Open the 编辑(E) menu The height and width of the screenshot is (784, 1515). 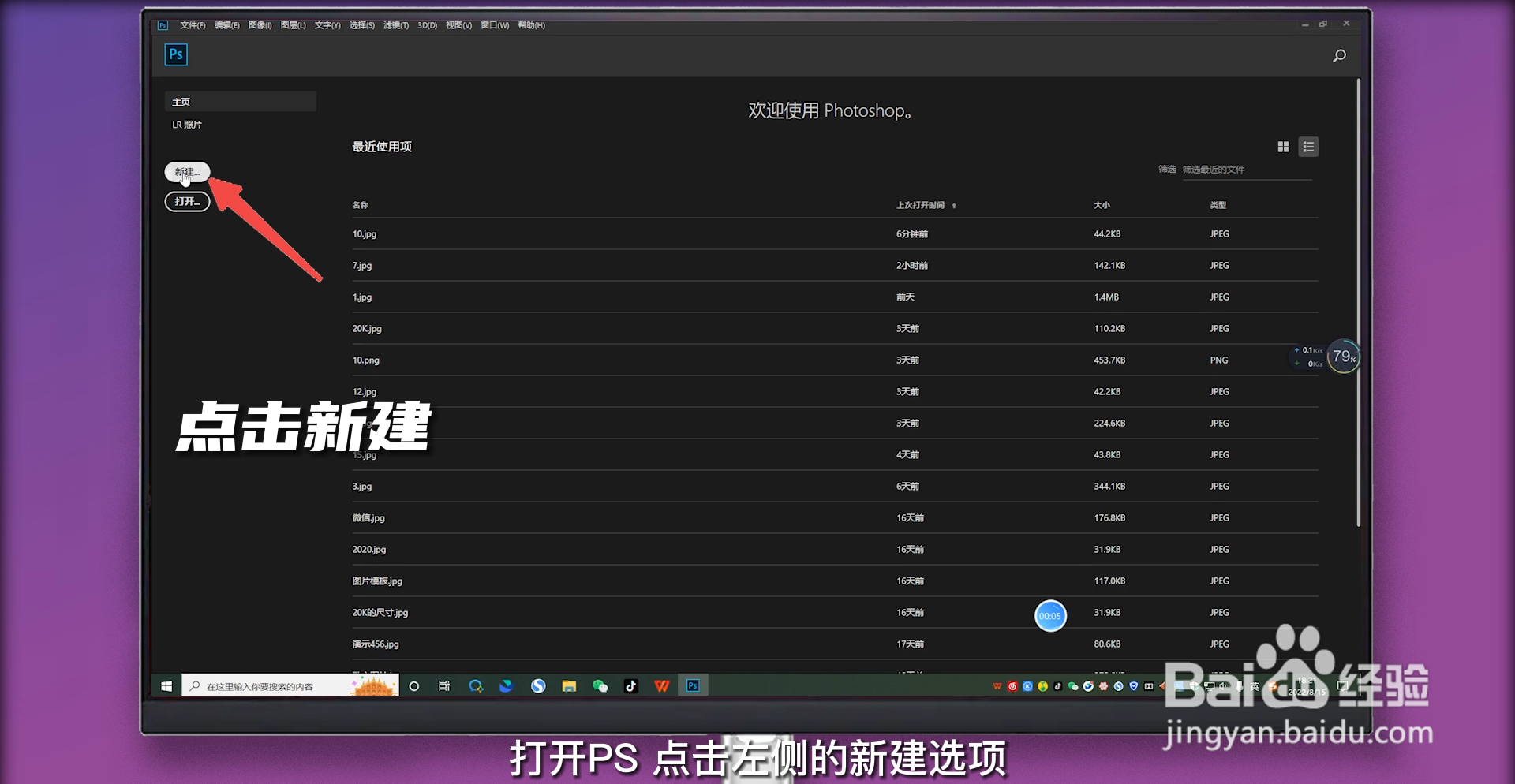[227, 25]
